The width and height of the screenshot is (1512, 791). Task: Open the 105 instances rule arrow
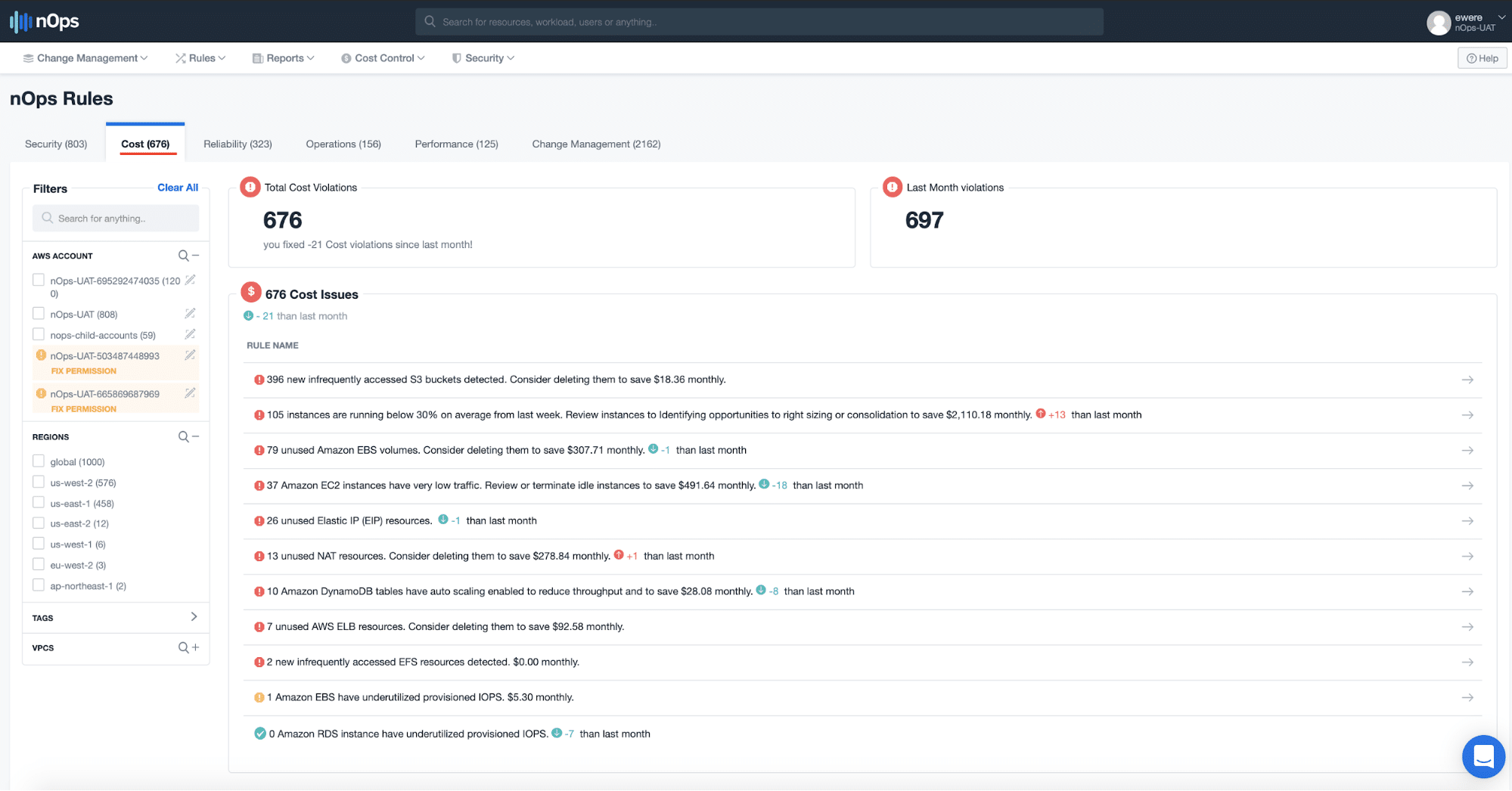pos(1467,415)
